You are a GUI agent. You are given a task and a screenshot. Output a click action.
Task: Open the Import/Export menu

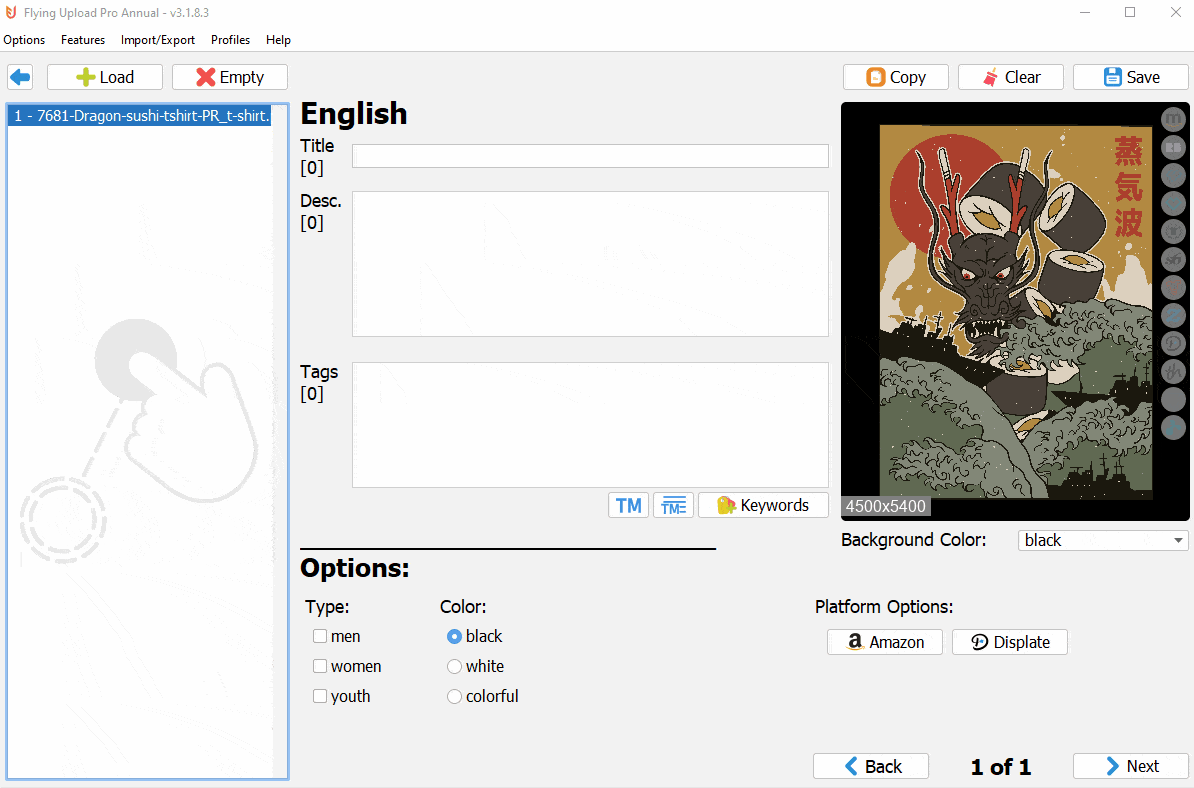click(158, 40)
